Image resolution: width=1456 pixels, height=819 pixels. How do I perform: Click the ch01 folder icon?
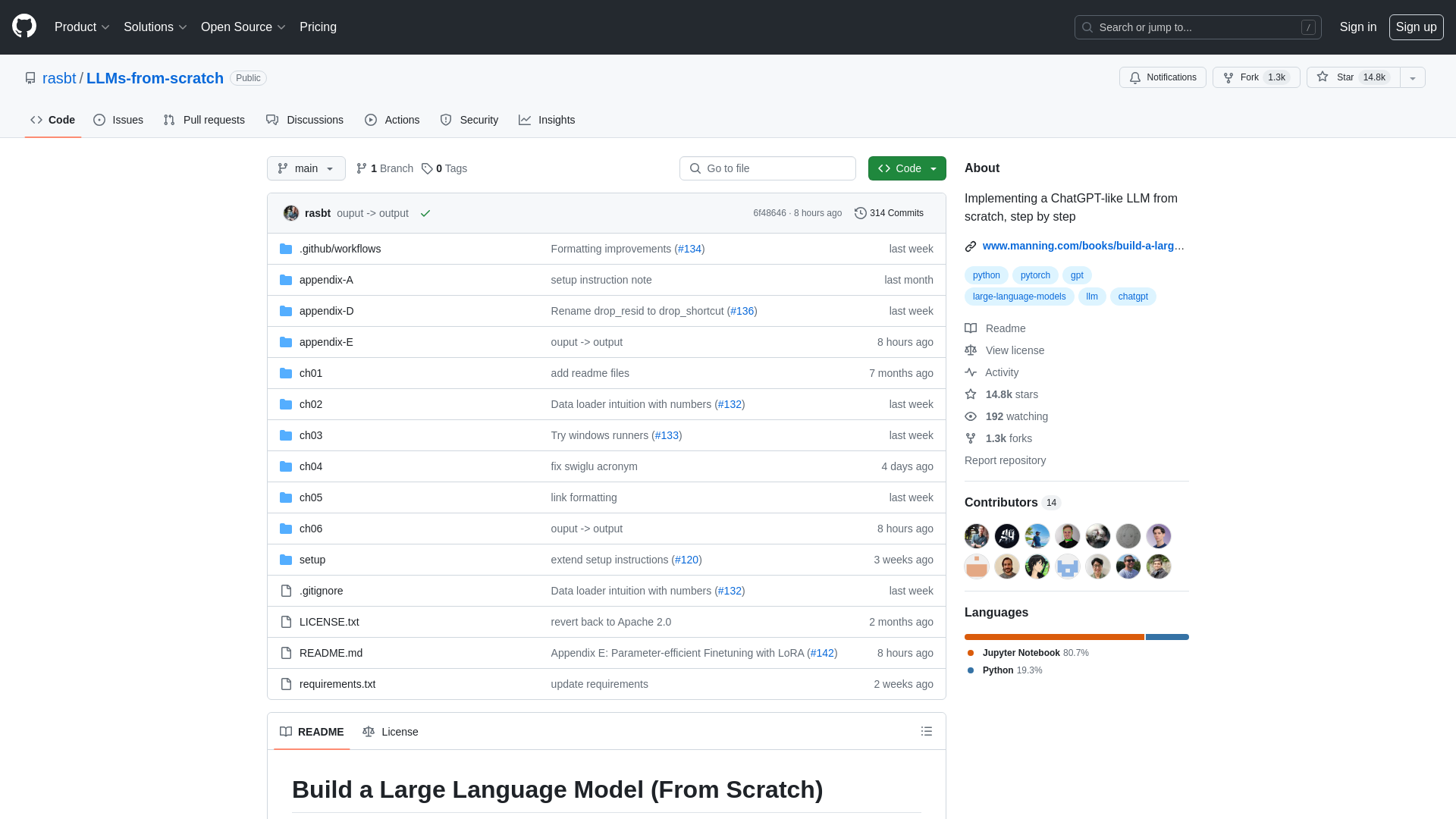286,373
